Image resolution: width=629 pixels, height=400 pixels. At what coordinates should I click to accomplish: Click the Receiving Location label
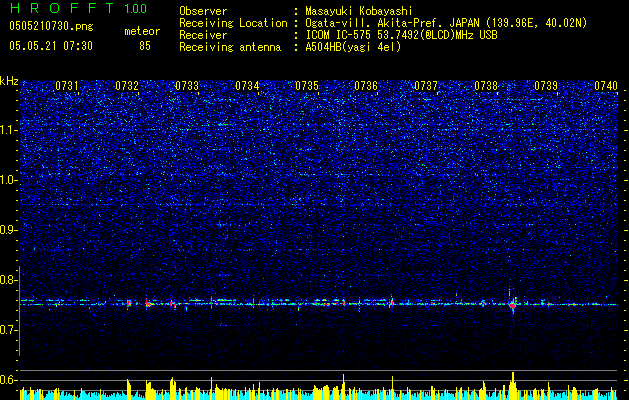click(233, 23)
